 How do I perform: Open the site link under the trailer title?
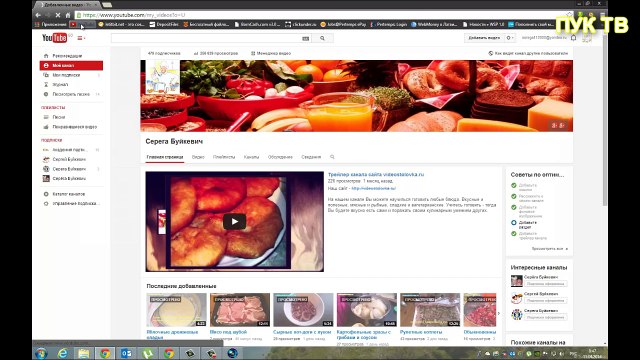[373, 189]
